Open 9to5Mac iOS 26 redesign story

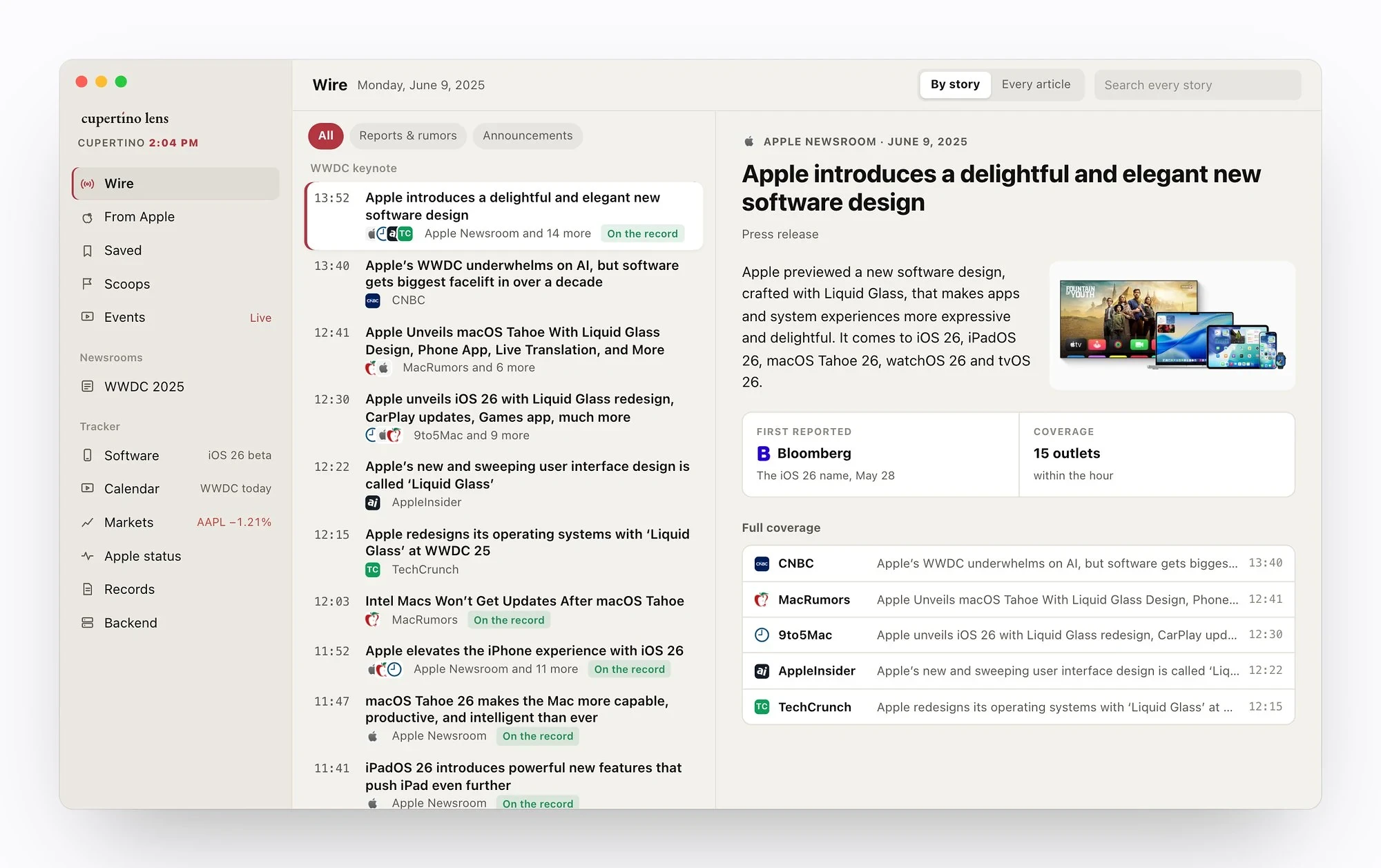click(x=504, y=416)
